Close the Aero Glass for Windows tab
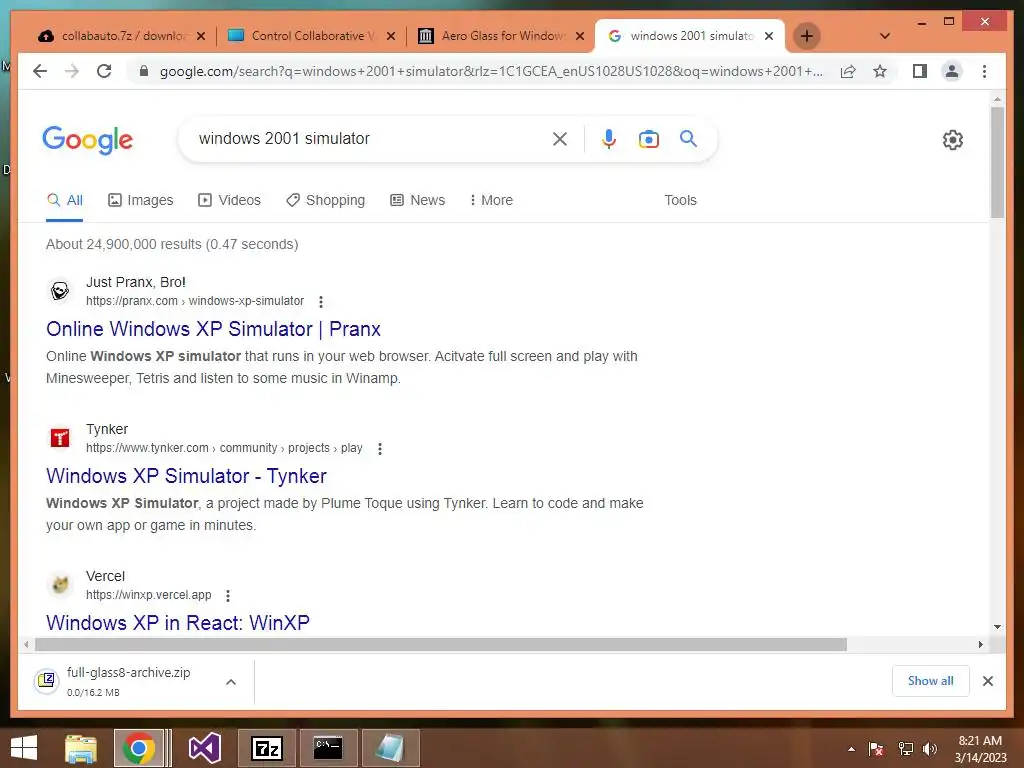The width and height of the screenshot is (1024, 768). pos(579,37)
